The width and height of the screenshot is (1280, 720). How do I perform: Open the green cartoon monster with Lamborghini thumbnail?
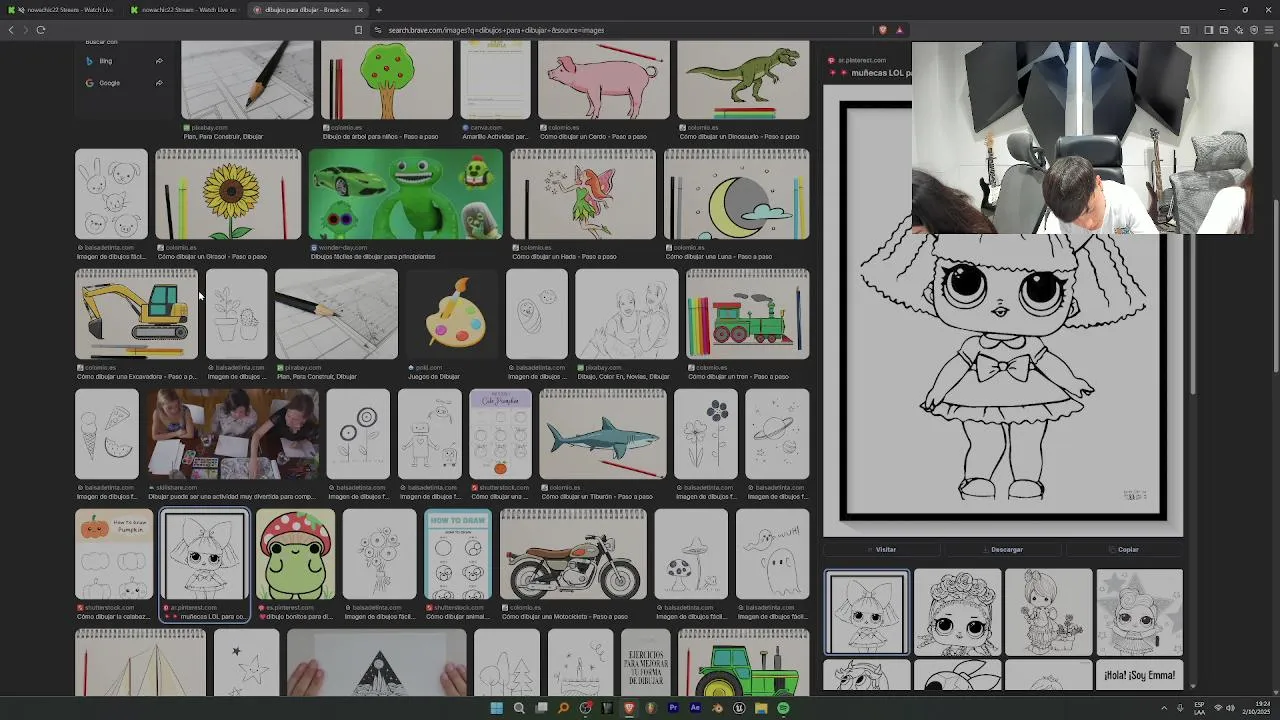point(405,194)
